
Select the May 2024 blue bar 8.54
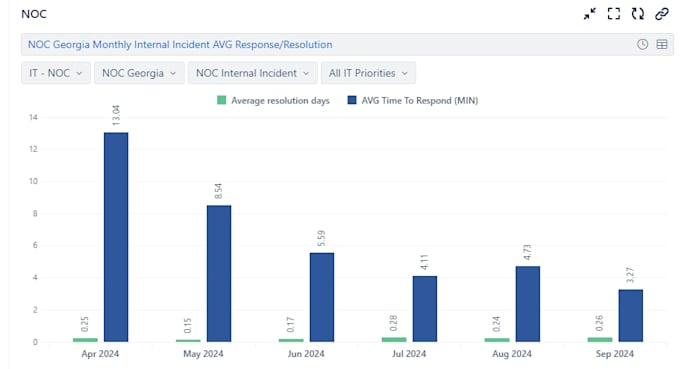pyautogui.click(x=219, y=274)
